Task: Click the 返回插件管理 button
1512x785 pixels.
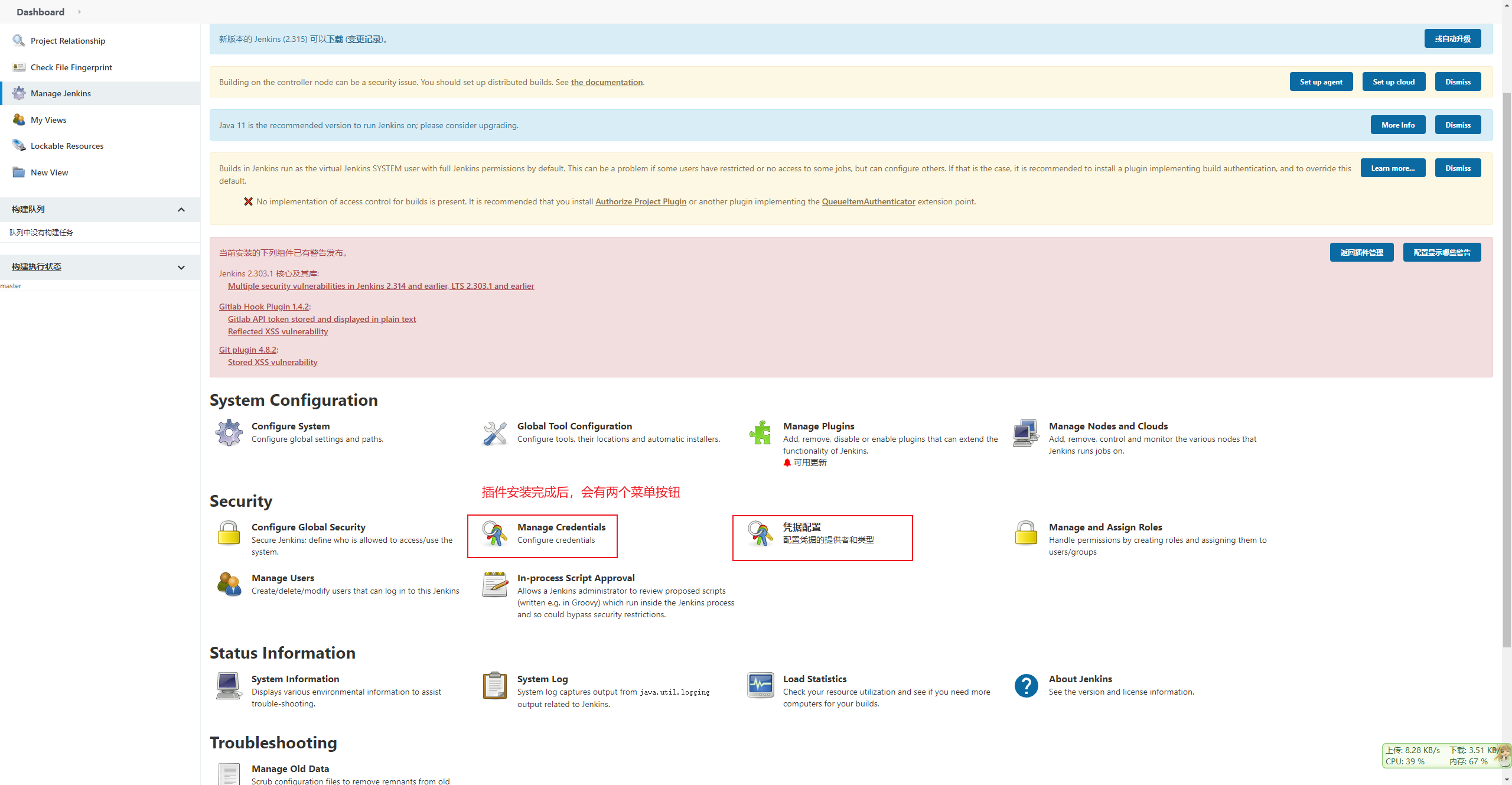Action: point(1362,253)
